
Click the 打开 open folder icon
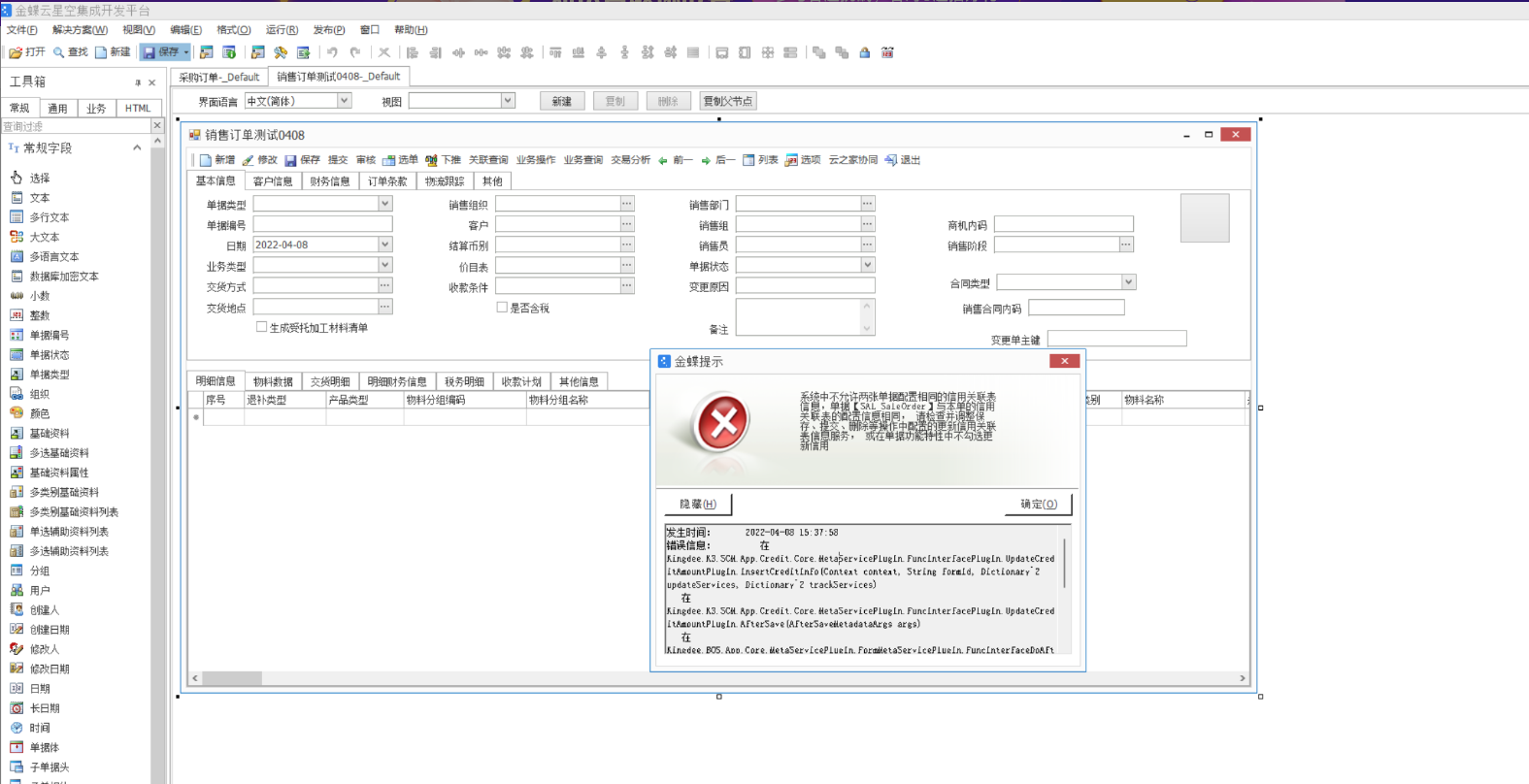tap(15, 52)
